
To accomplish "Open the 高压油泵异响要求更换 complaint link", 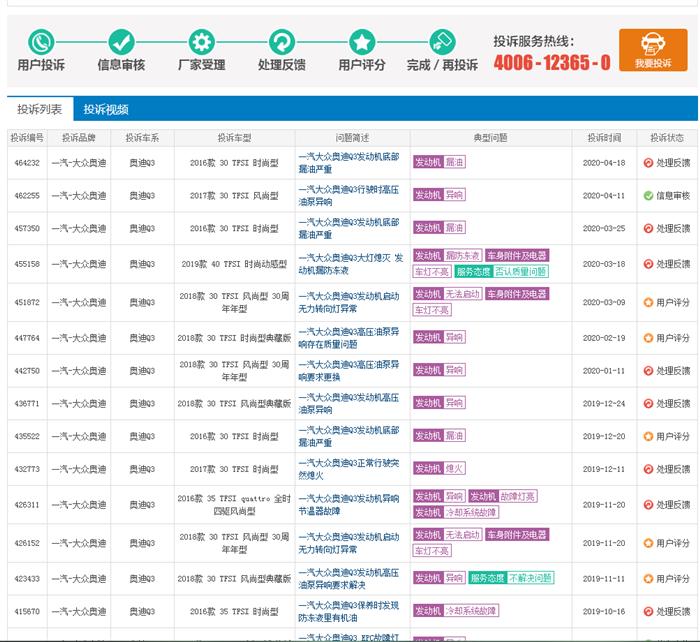I will coord(349,371).
